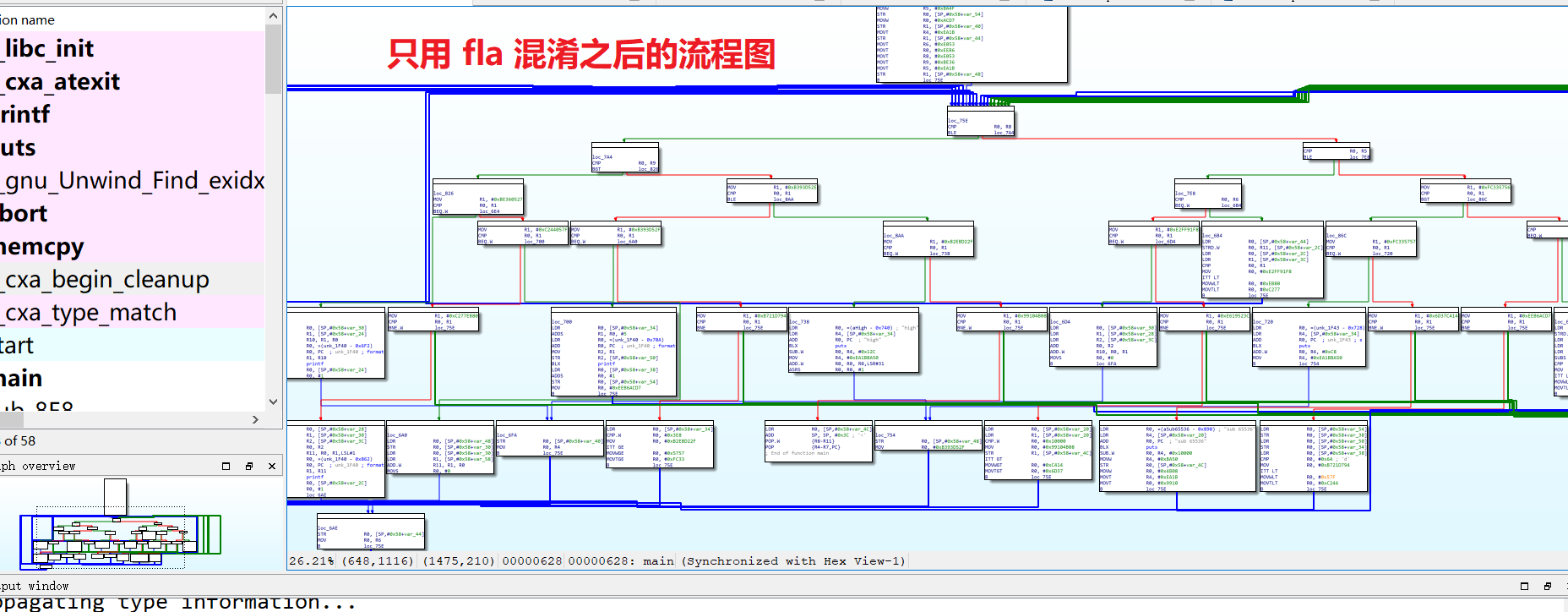
Task: Click the loc_6D4 graph node
Action: click(1103, 338)
